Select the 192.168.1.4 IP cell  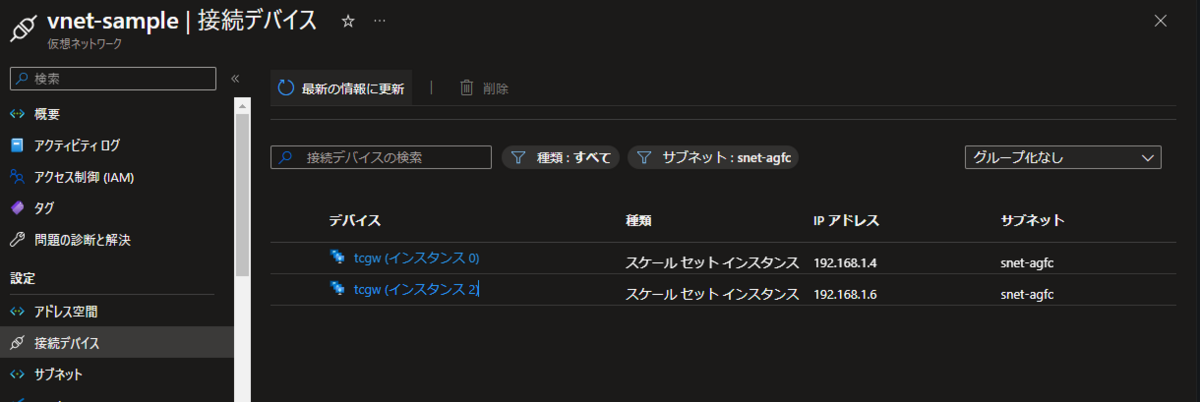point(846,263)
